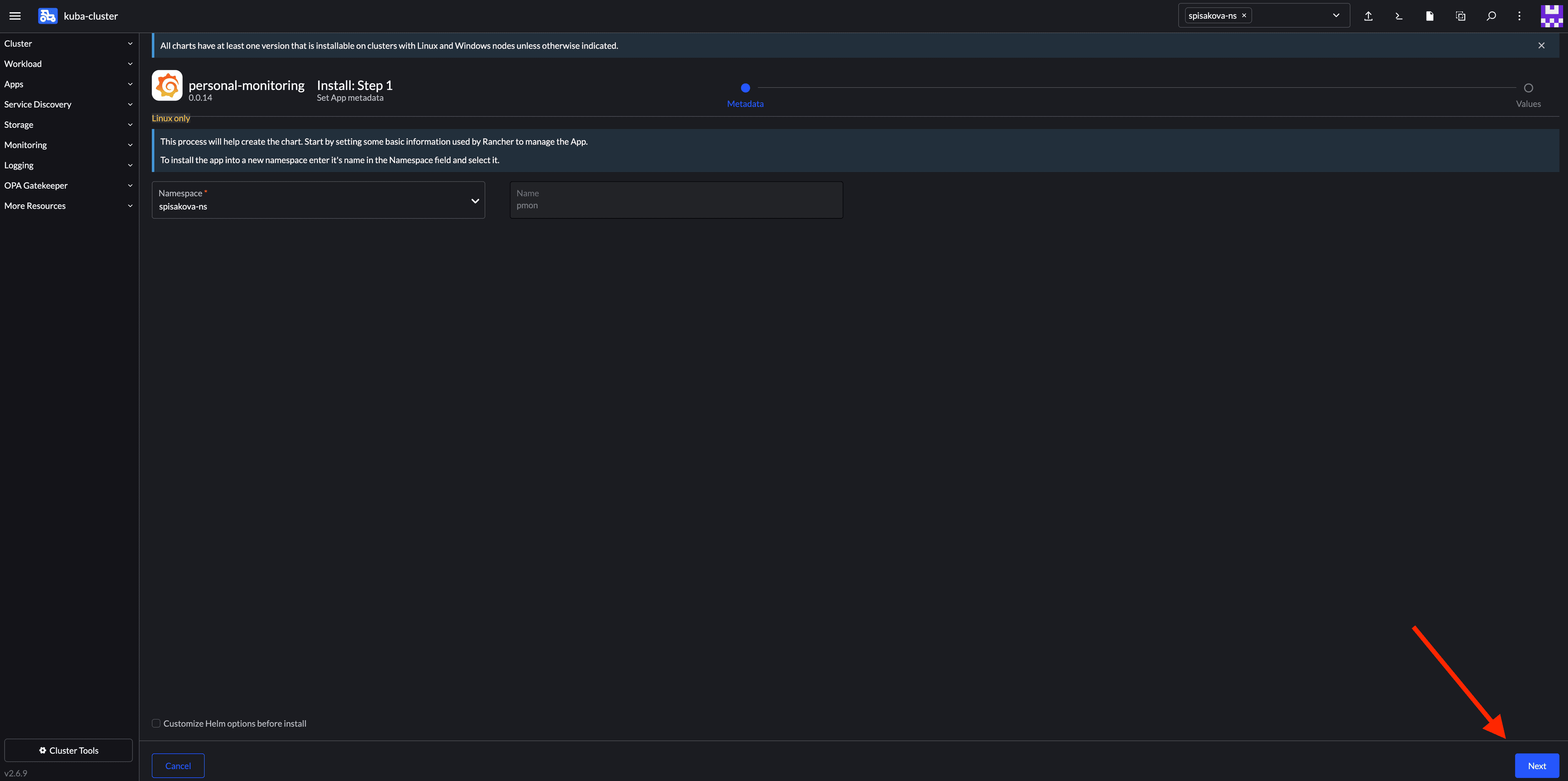
Task: Click the clipboard/paste icon in toolbar
Action: 1460,16
